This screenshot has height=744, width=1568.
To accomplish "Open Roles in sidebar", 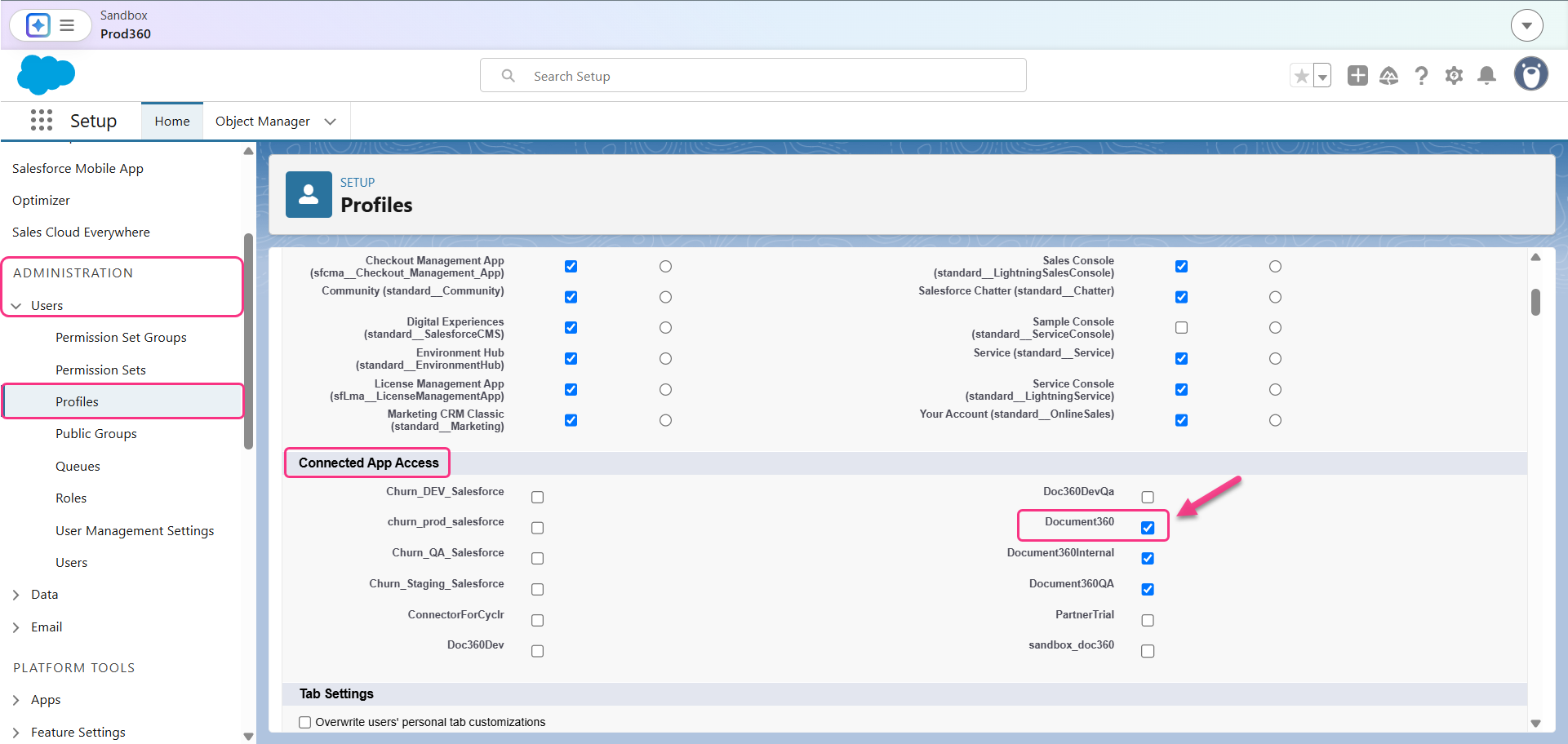I will (x=71, y=498).
